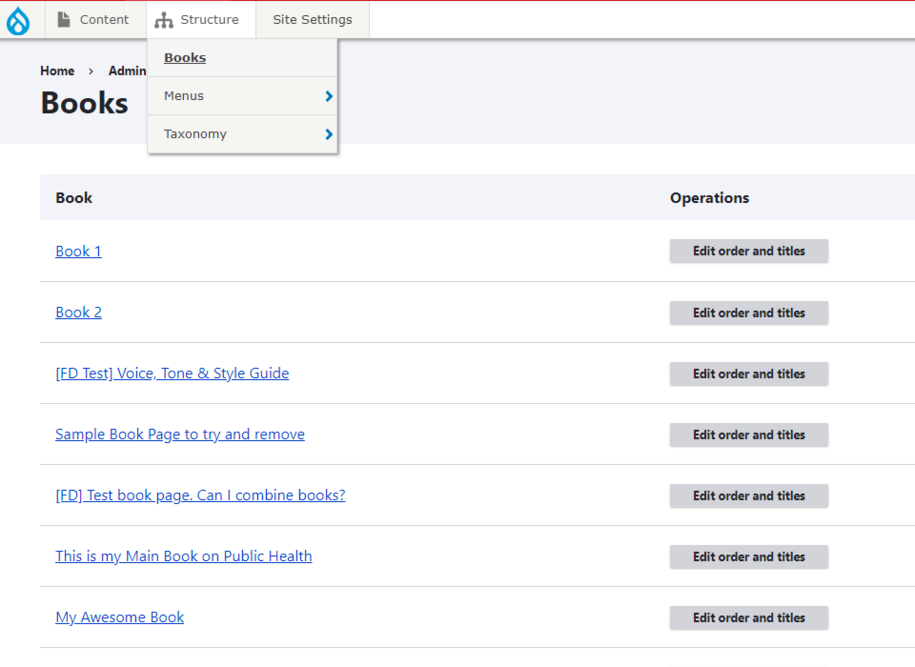Choose Menus from the Structure dropdown
Image resolution: width=915 pixels, height=667 pixels.
(184, 96)
